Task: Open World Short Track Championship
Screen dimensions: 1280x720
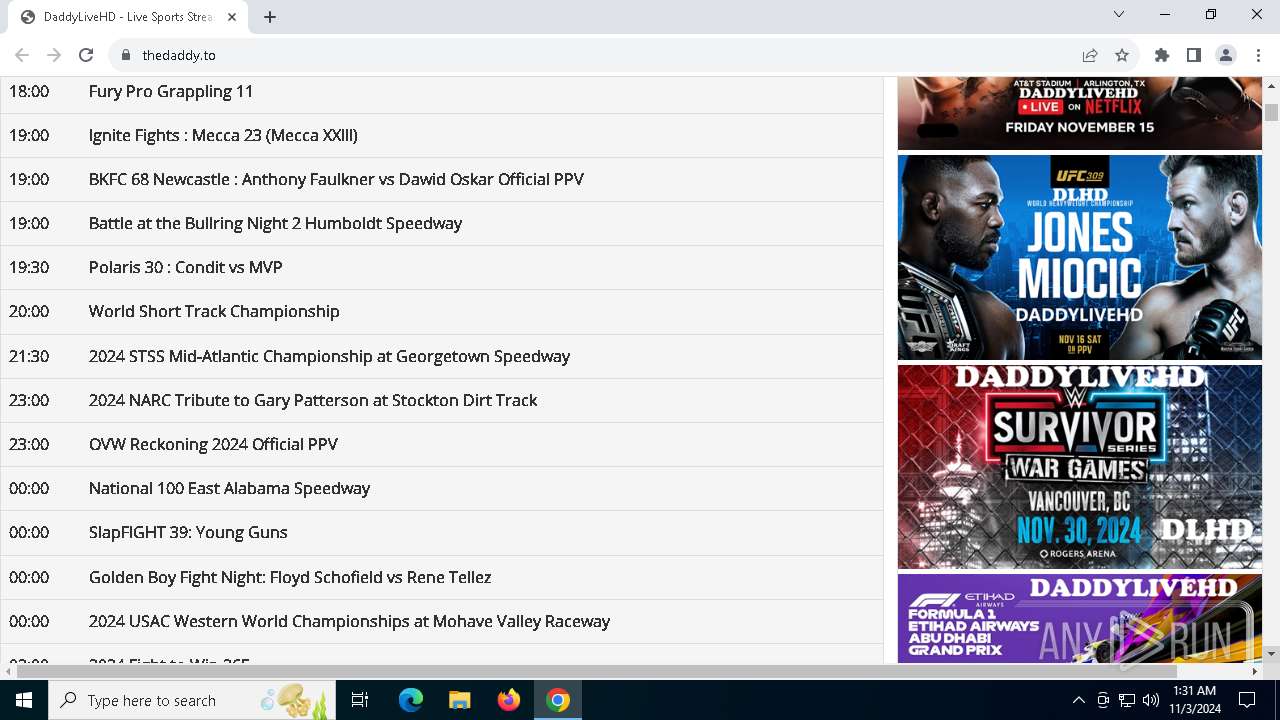Action: [214, 311]
